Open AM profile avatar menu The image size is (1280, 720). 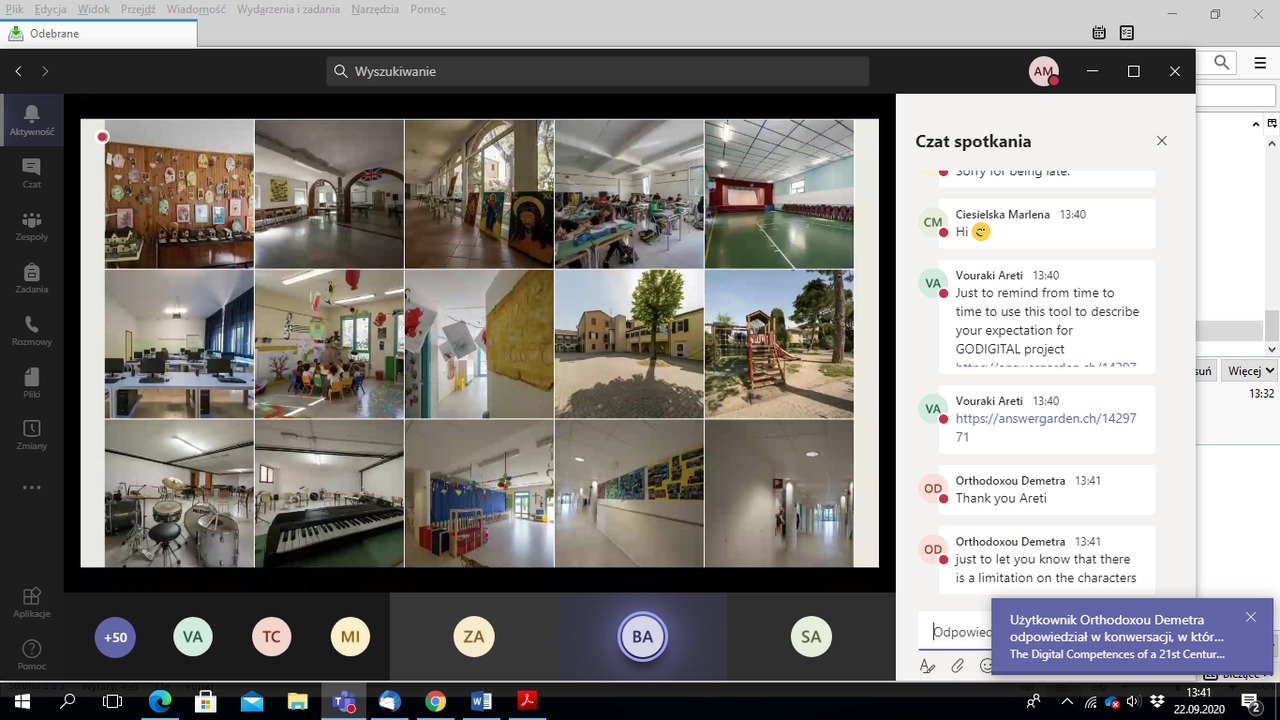click(x=1044, y=72)
